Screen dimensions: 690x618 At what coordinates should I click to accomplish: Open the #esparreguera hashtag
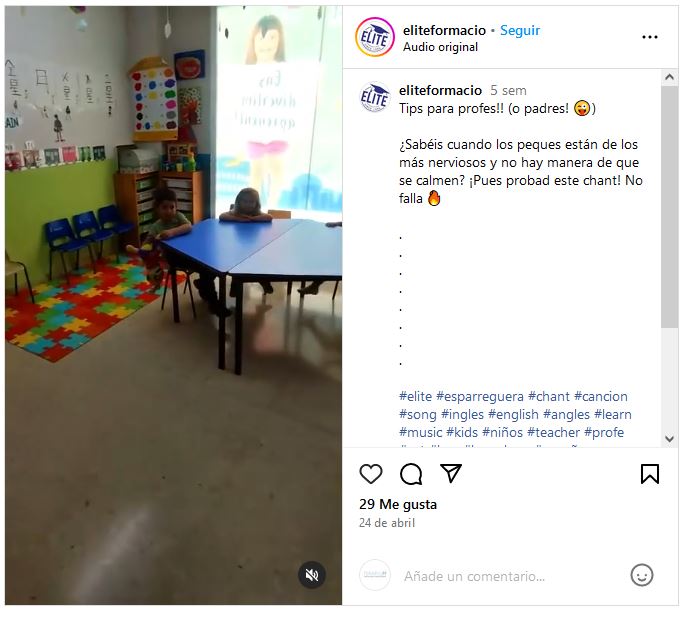pos(480,397)
